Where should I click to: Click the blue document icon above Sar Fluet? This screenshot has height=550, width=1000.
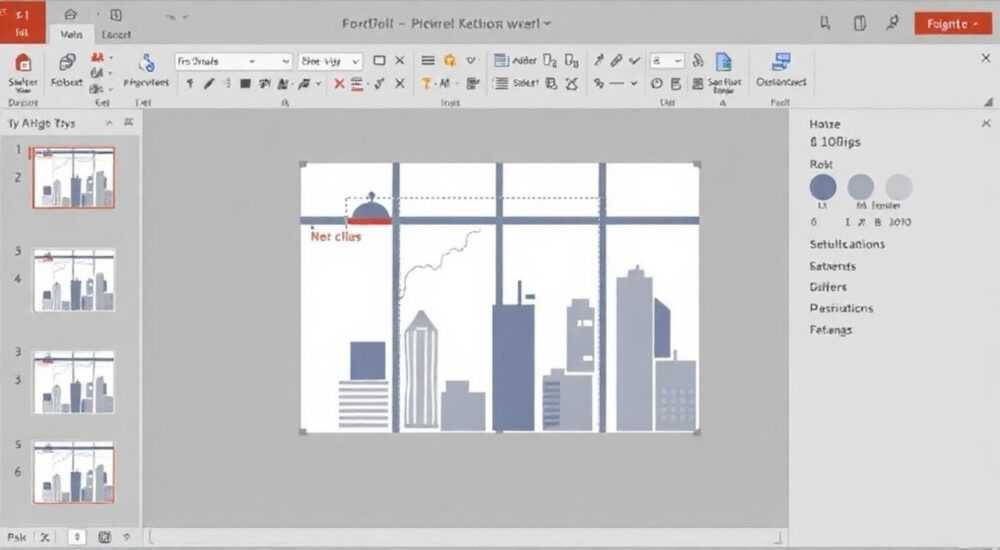pos(723,63)
